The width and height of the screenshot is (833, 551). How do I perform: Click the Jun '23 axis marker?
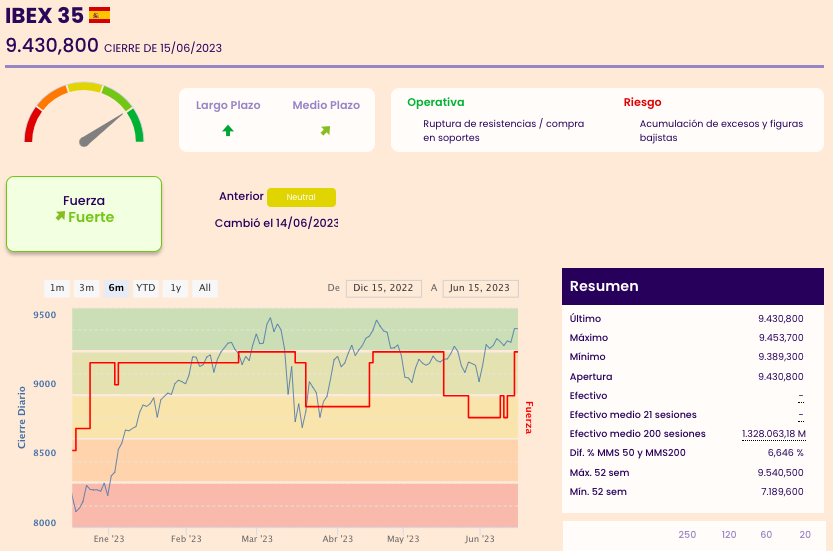pos(480,539)
